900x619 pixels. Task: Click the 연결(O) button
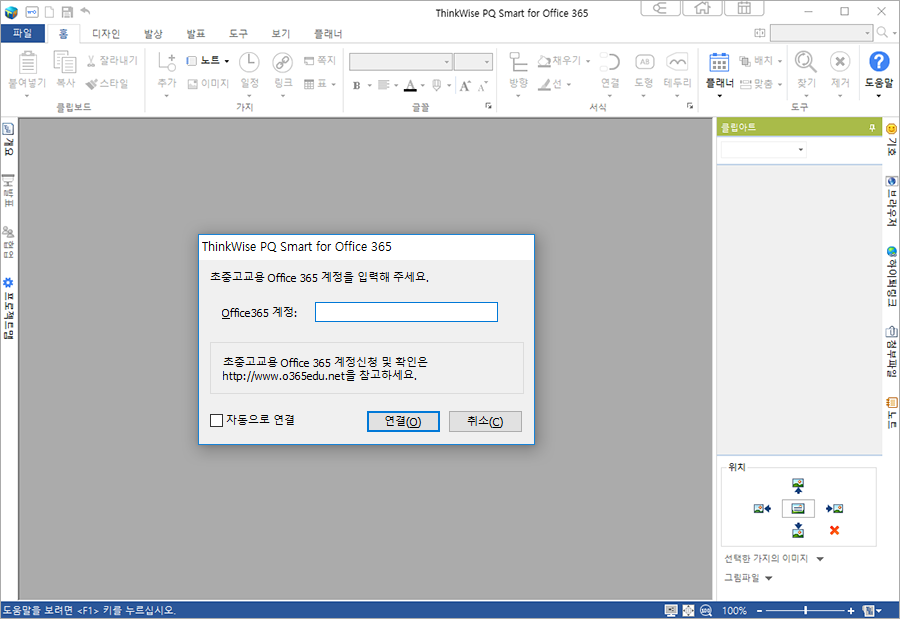point(403,421)
